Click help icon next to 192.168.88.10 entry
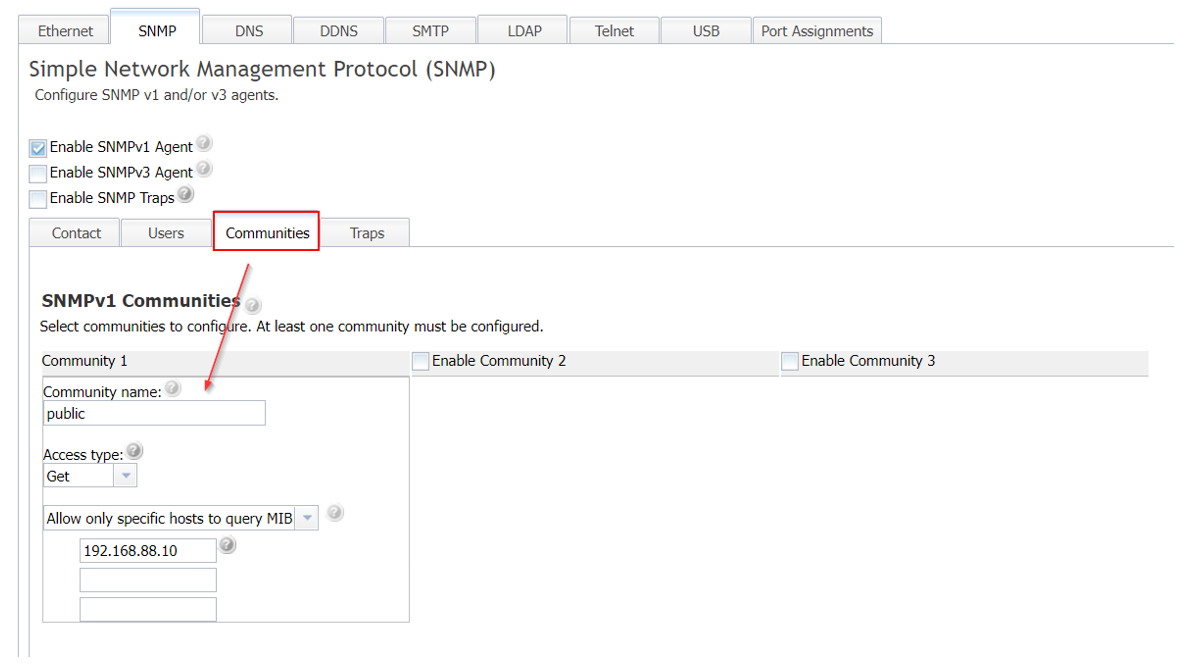The image size is (1193, 671). pyautogui.click(x=228, y=546)
